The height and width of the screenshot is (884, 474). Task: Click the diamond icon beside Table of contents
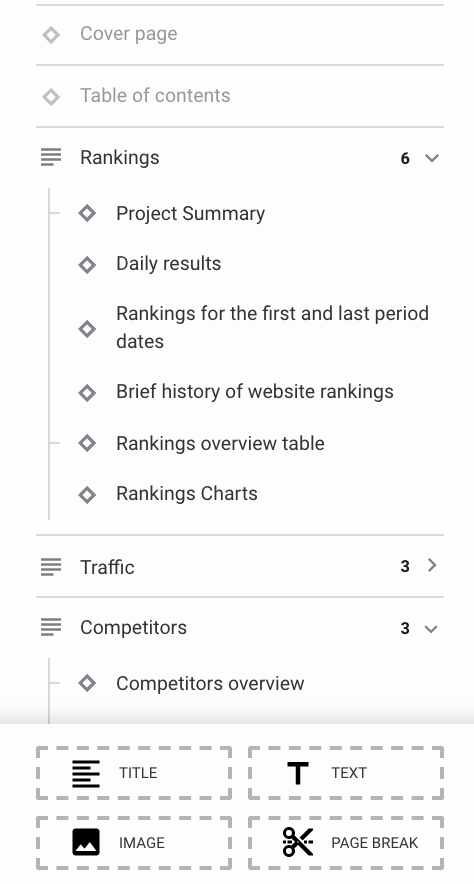[x=51, y=96]
